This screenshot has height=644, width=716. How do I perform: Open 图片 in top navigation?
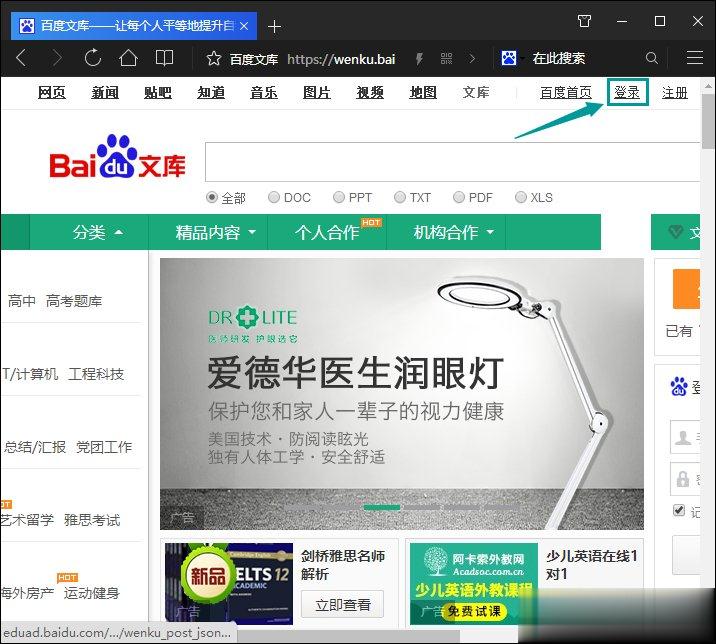pos(317,93)
